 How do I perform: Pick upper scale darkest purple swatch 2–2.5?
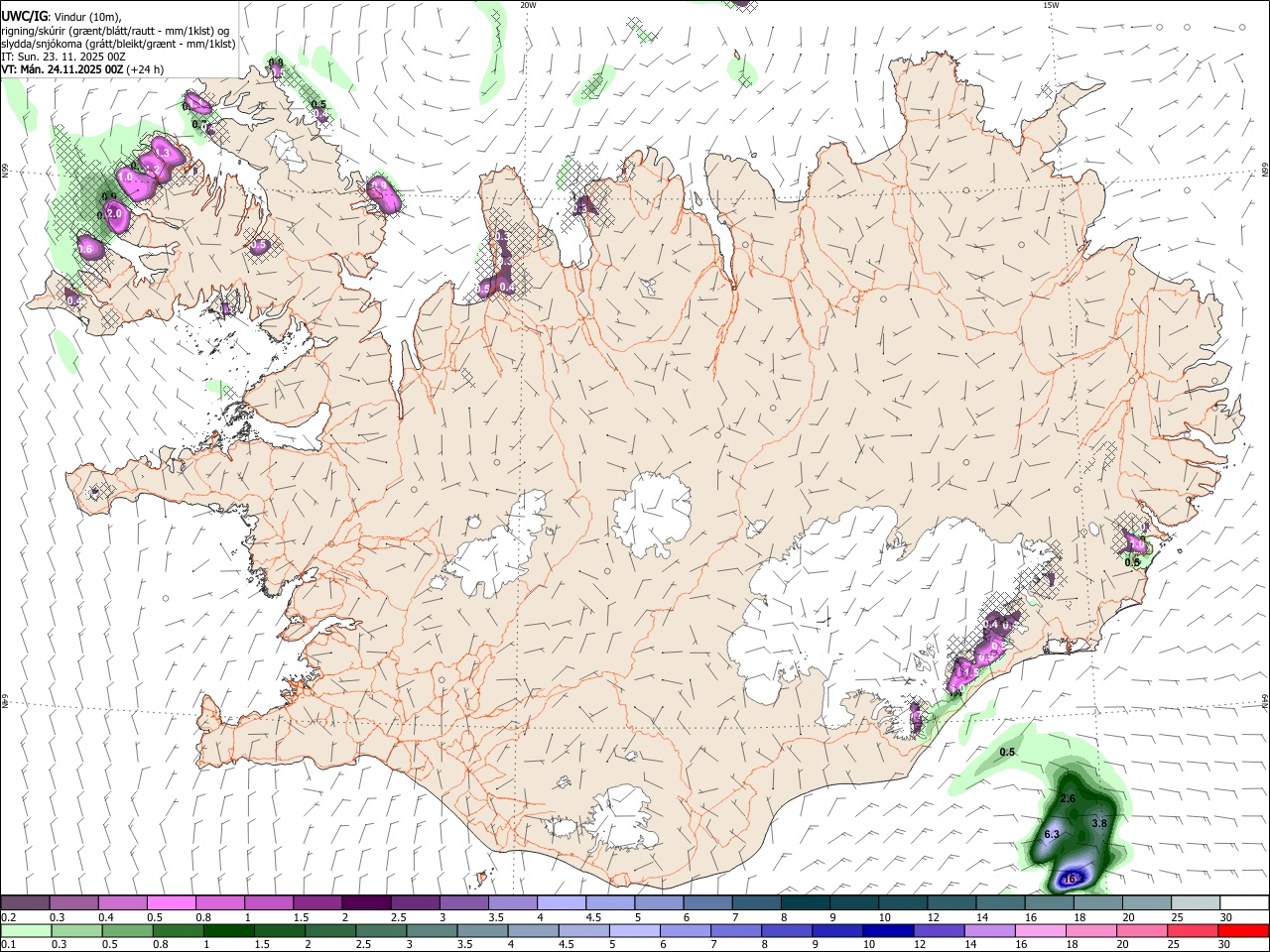pyautogui.click(x=366, y=902)
